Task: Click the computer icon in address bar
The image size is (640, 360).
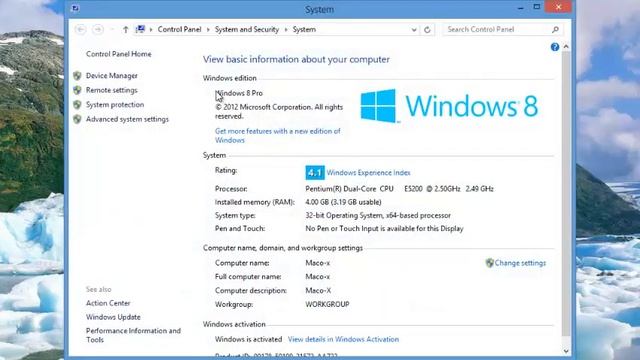Action: coord(140,29)
